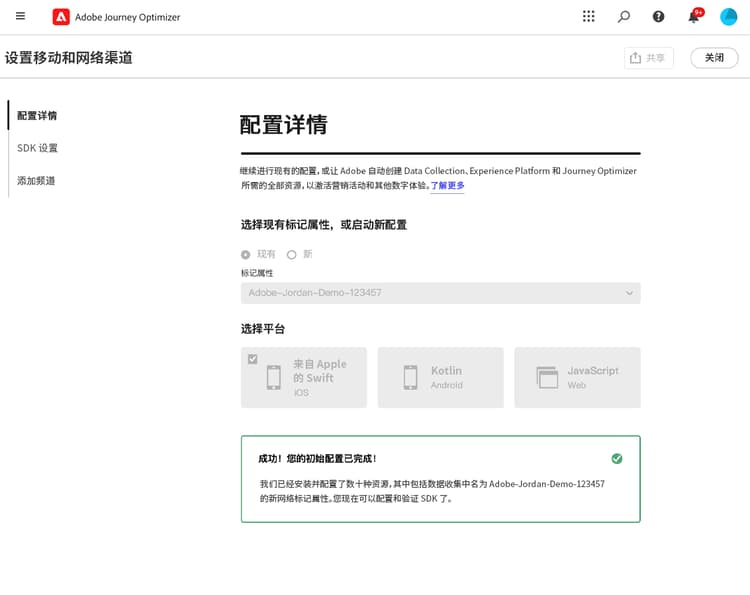Select the Kotlin Android platform card

tap(441, 377)
